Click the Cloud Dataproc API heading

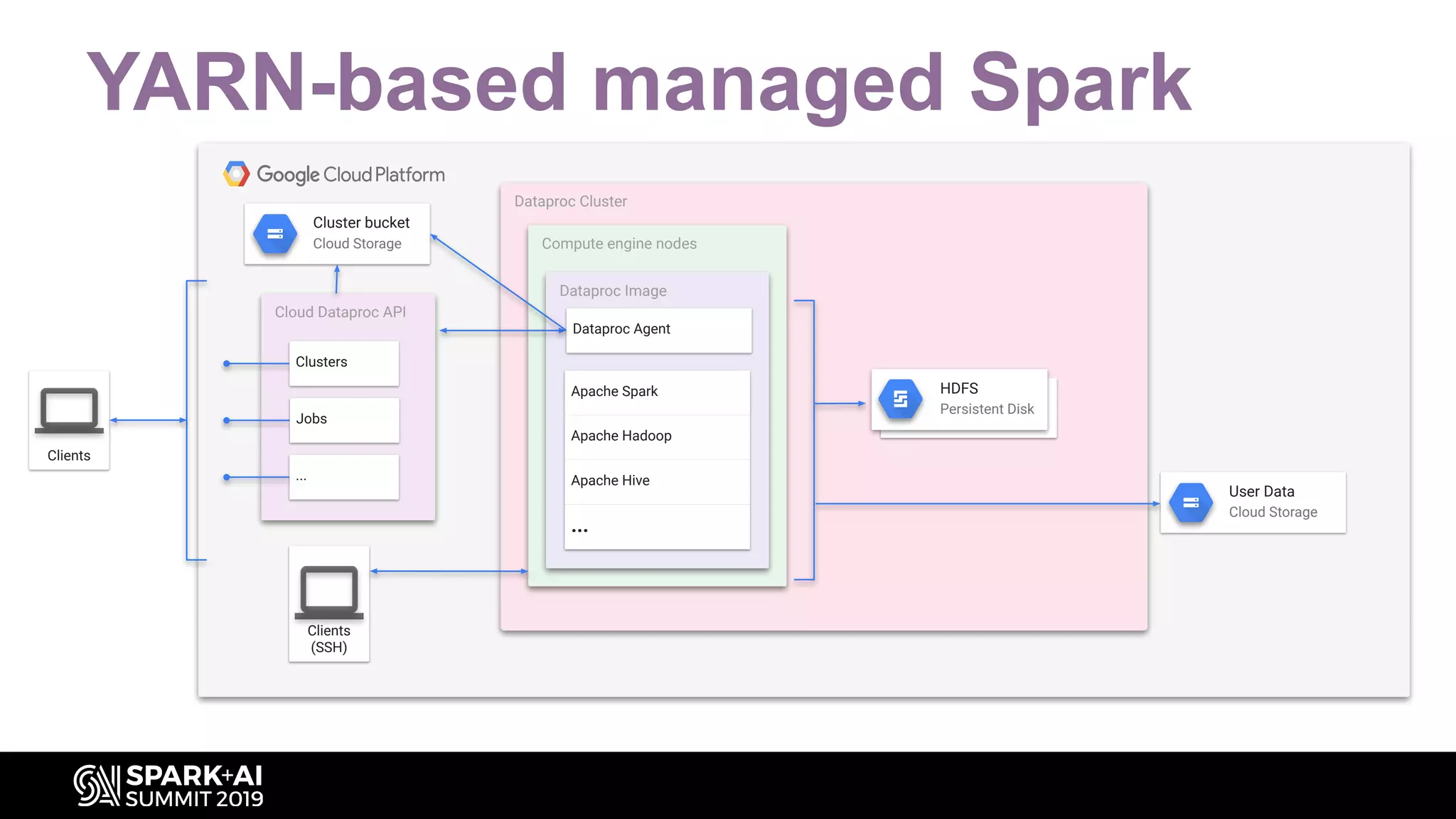340,312
